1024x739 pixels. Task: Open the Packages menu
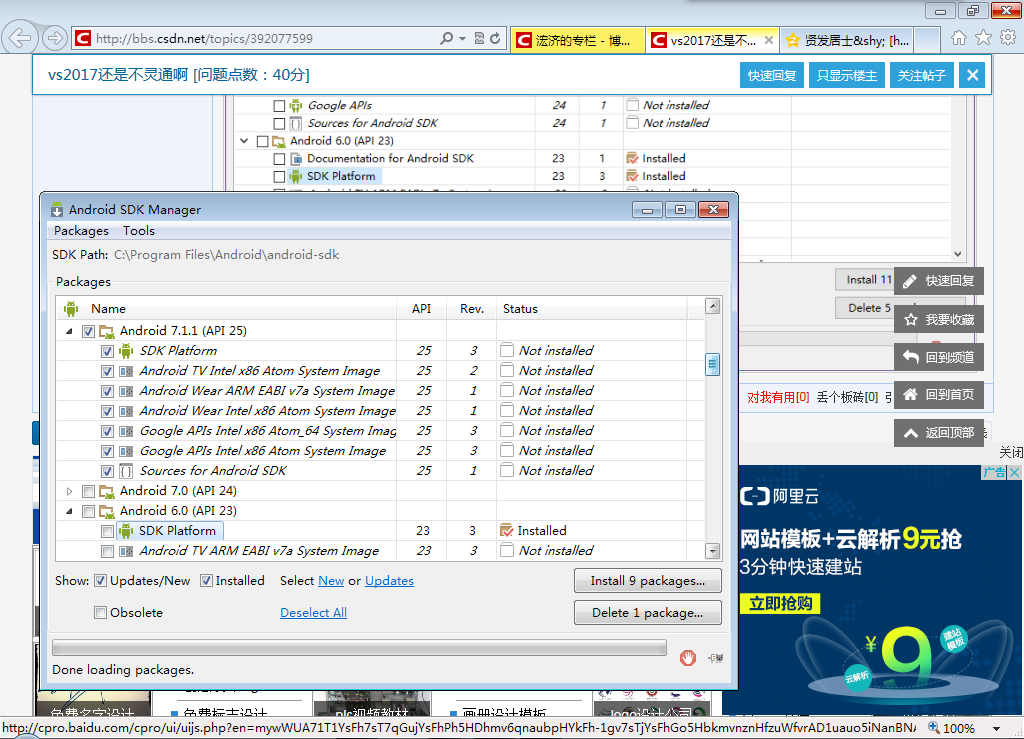coord(82,230)
